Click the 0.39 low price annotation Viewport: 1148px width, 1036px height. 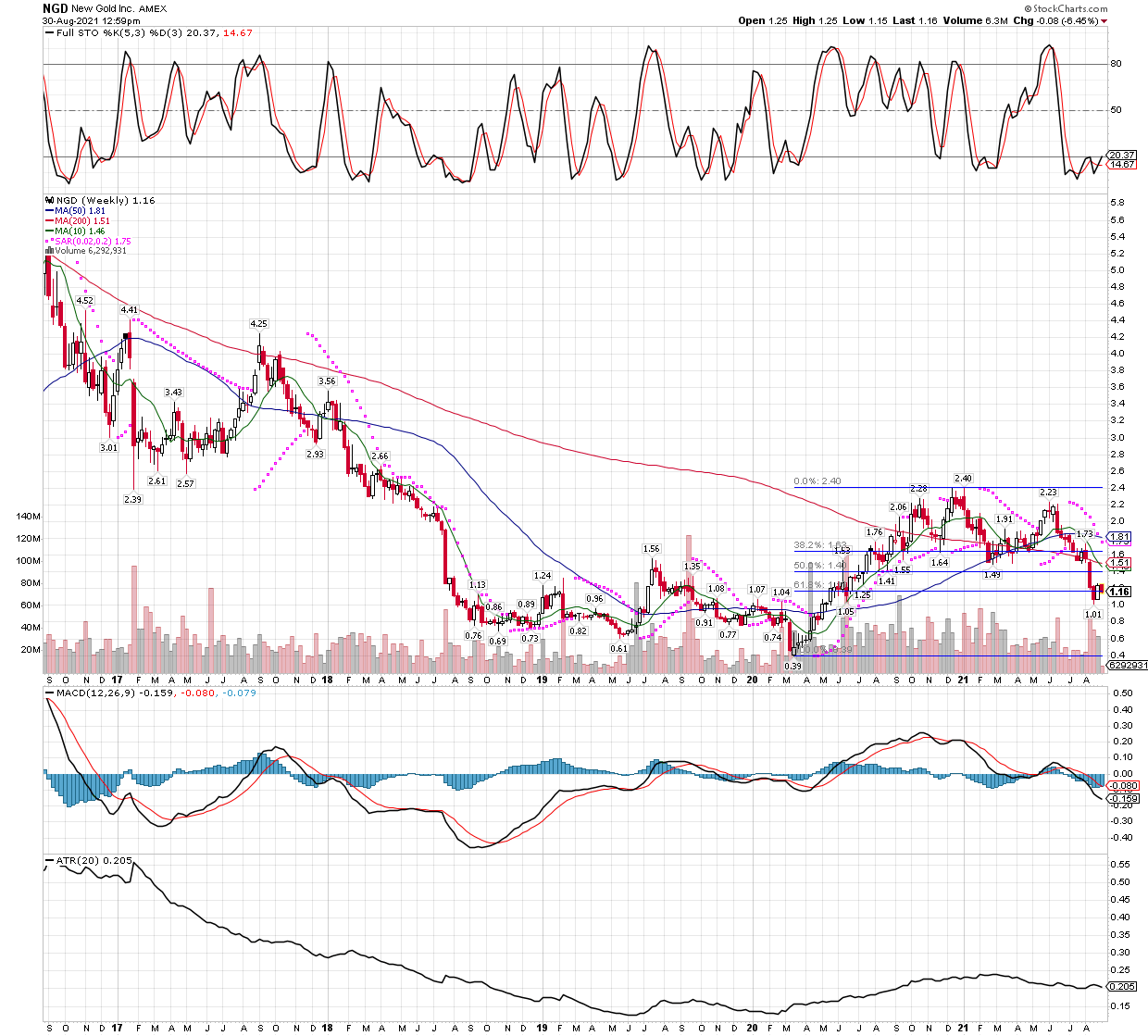coord(792,666)
